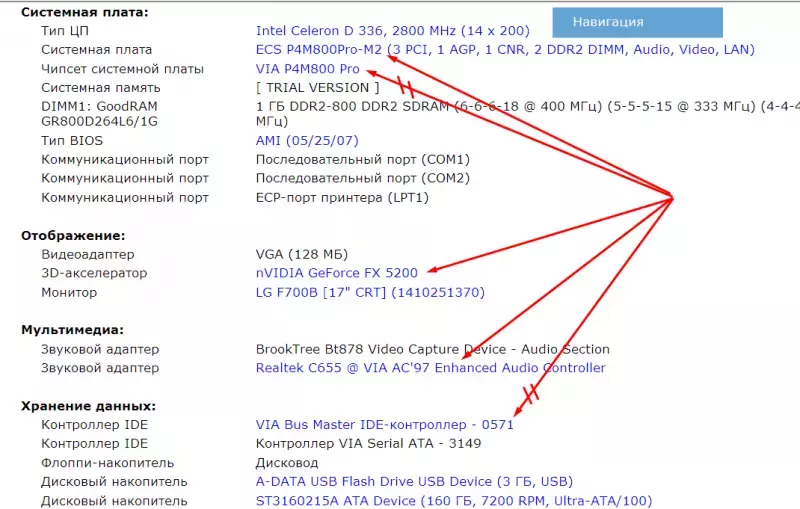
Task: Click the Видеоадаптер label
Action: pyautogui.click(x=88, y=254)
